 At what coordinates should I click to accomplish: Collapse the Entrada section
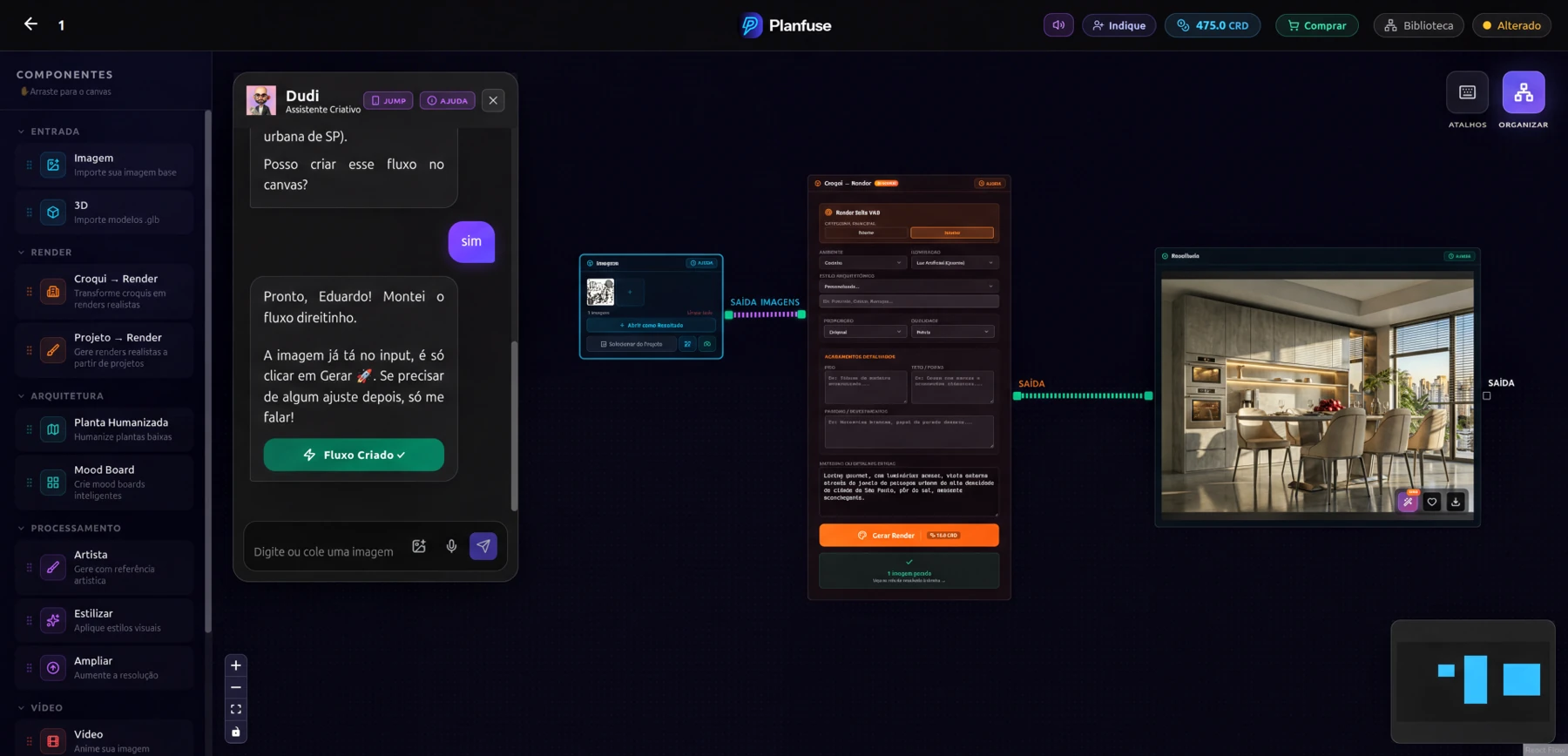49,132
